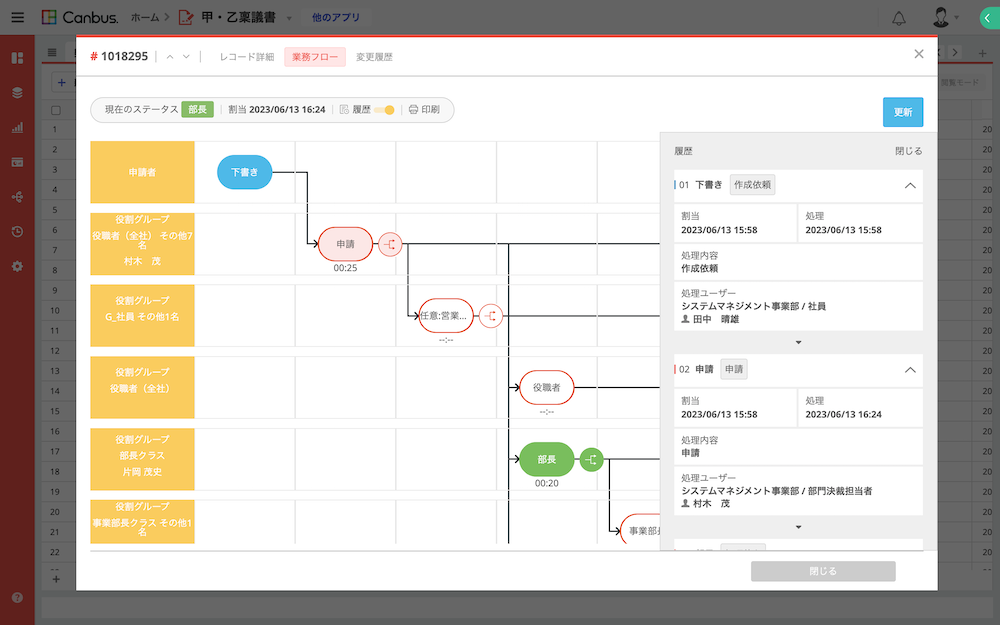The height and width of the screenshot is (625, 1000).
Task: Click 閉じる link in the history panel
Action: 908,151
